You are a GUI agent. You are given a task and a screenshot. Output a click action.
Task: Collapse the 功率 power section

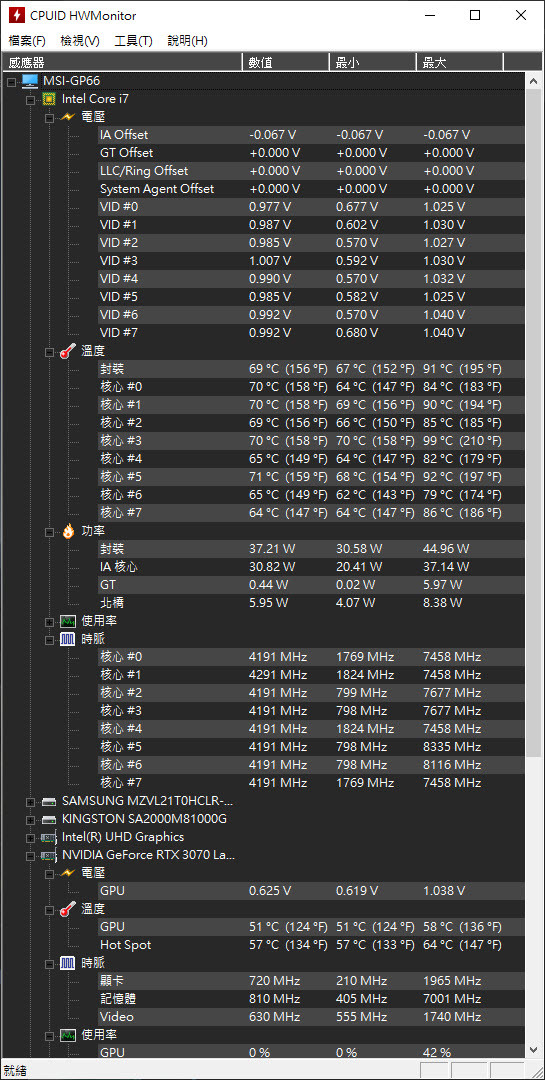[x=49, y=531]
